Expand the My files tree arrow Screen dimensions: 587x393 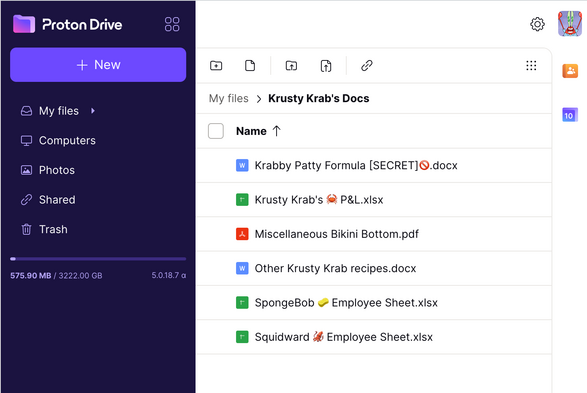coord(93,111)
